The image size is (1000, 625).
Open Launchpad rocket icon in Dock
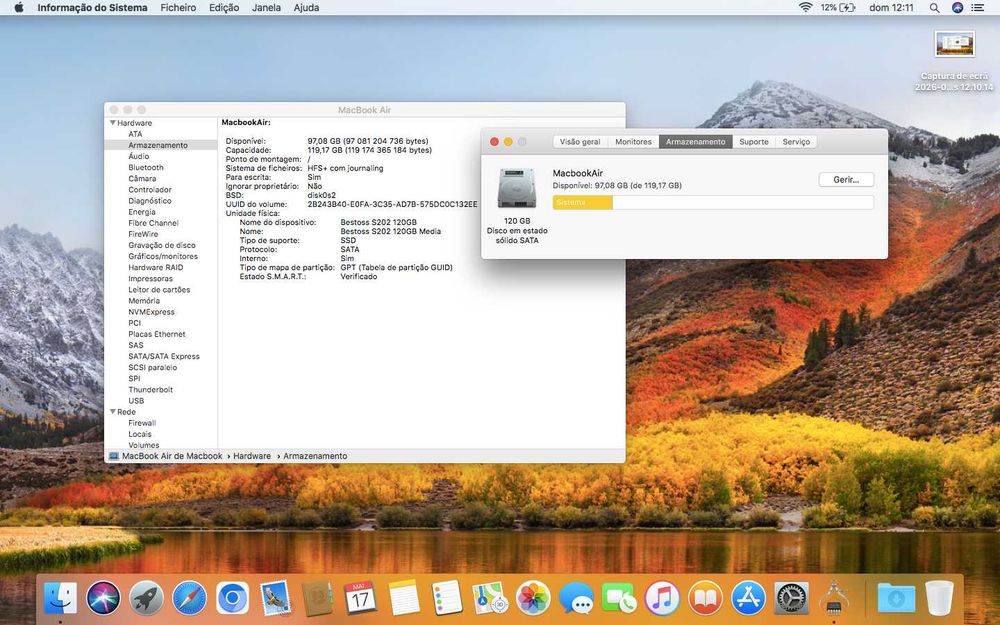click(x=147, y=599)
